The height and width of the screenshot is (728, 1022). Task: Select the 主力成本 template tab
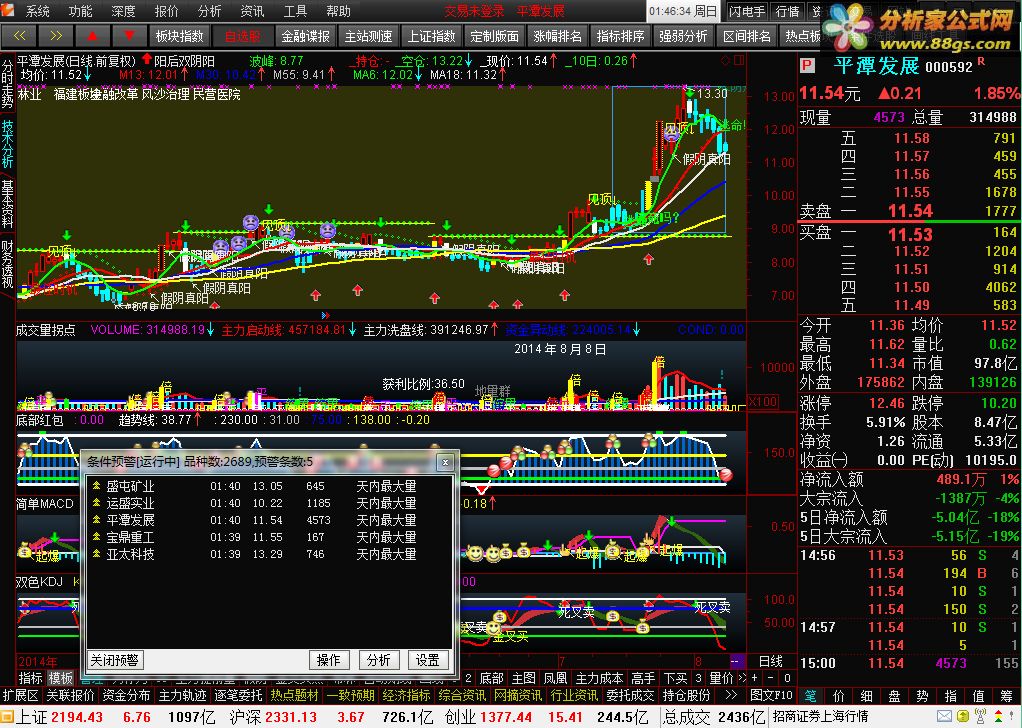[599, 678]
